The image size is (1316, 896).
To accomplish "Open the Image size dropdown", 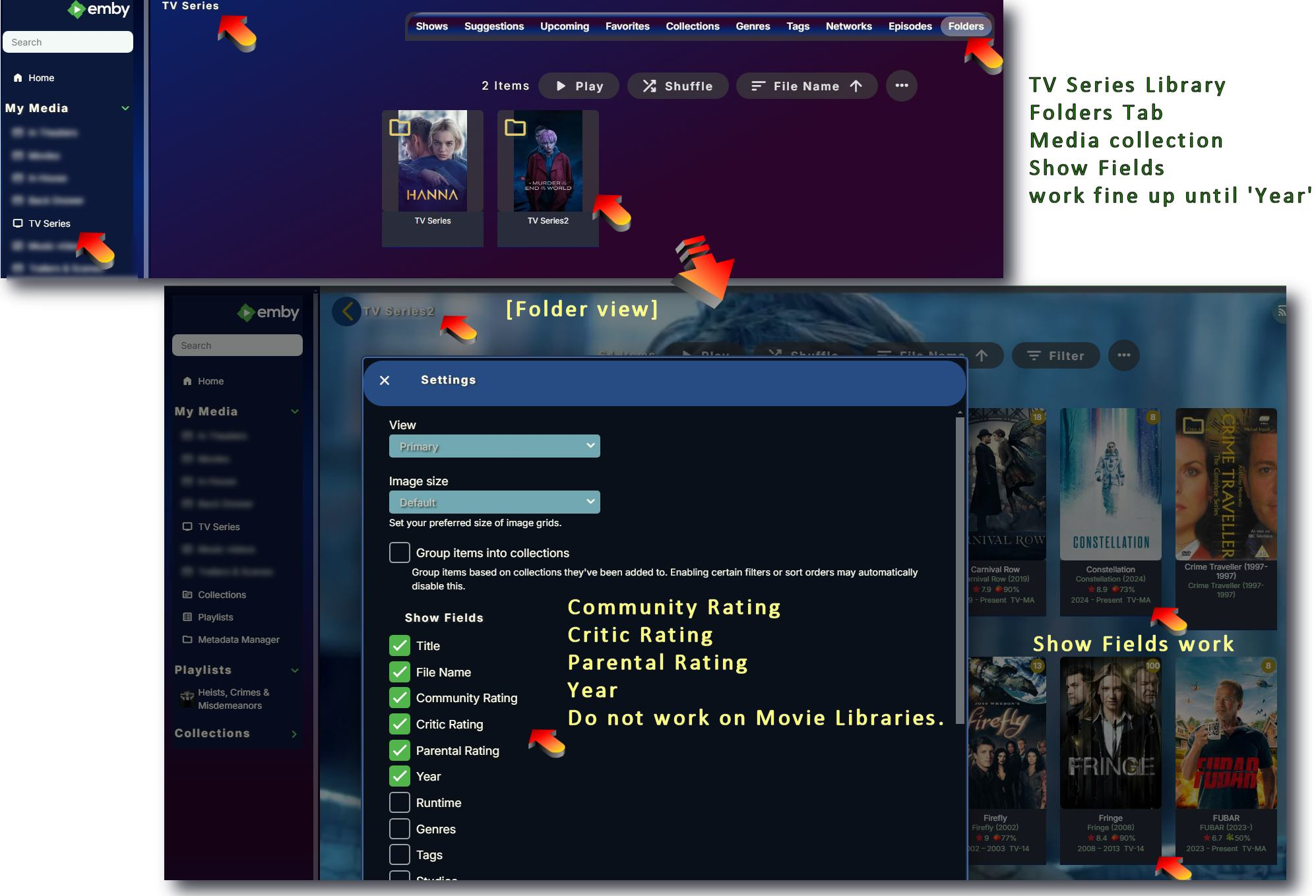I will click(x=494, y=502).
